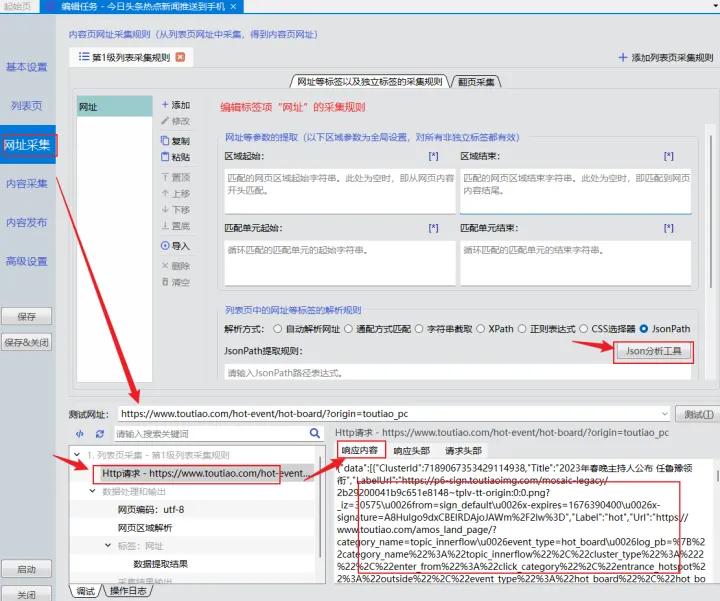Click the code view icon in debug panel
Image resolution: width=720 pixels, height=601 pixels.
click(80, 433)
